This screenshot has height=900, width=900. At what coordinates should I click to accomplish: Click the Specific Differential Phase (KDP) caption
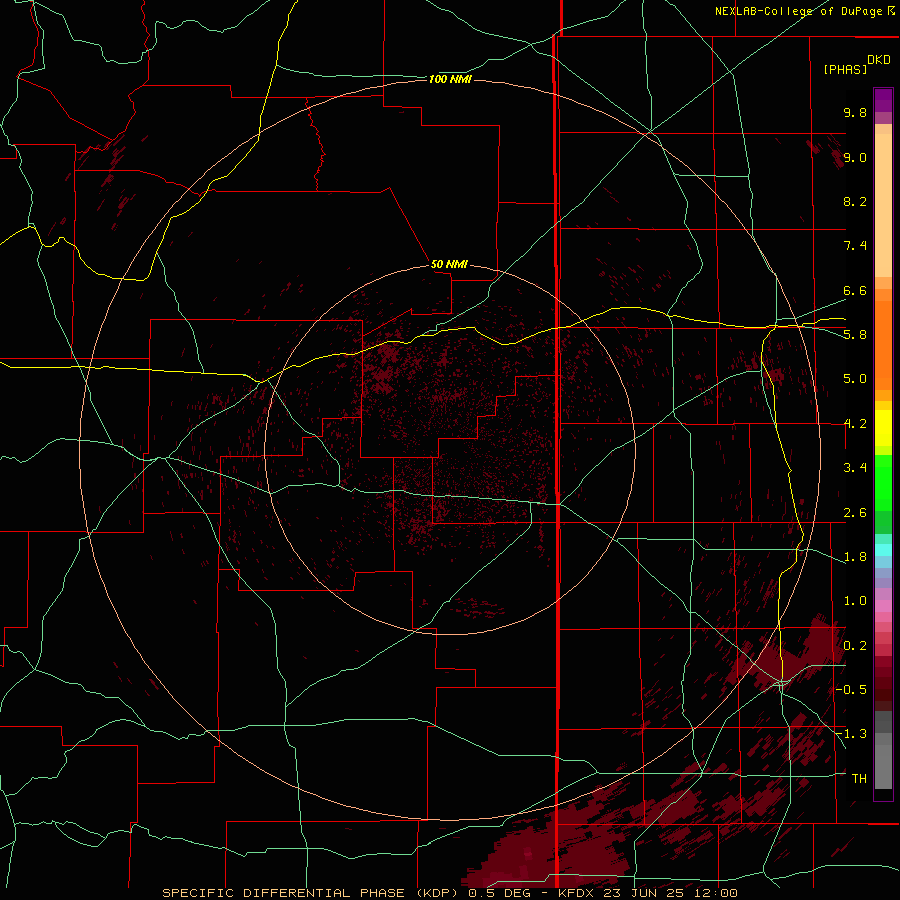(x=312, y=893)
